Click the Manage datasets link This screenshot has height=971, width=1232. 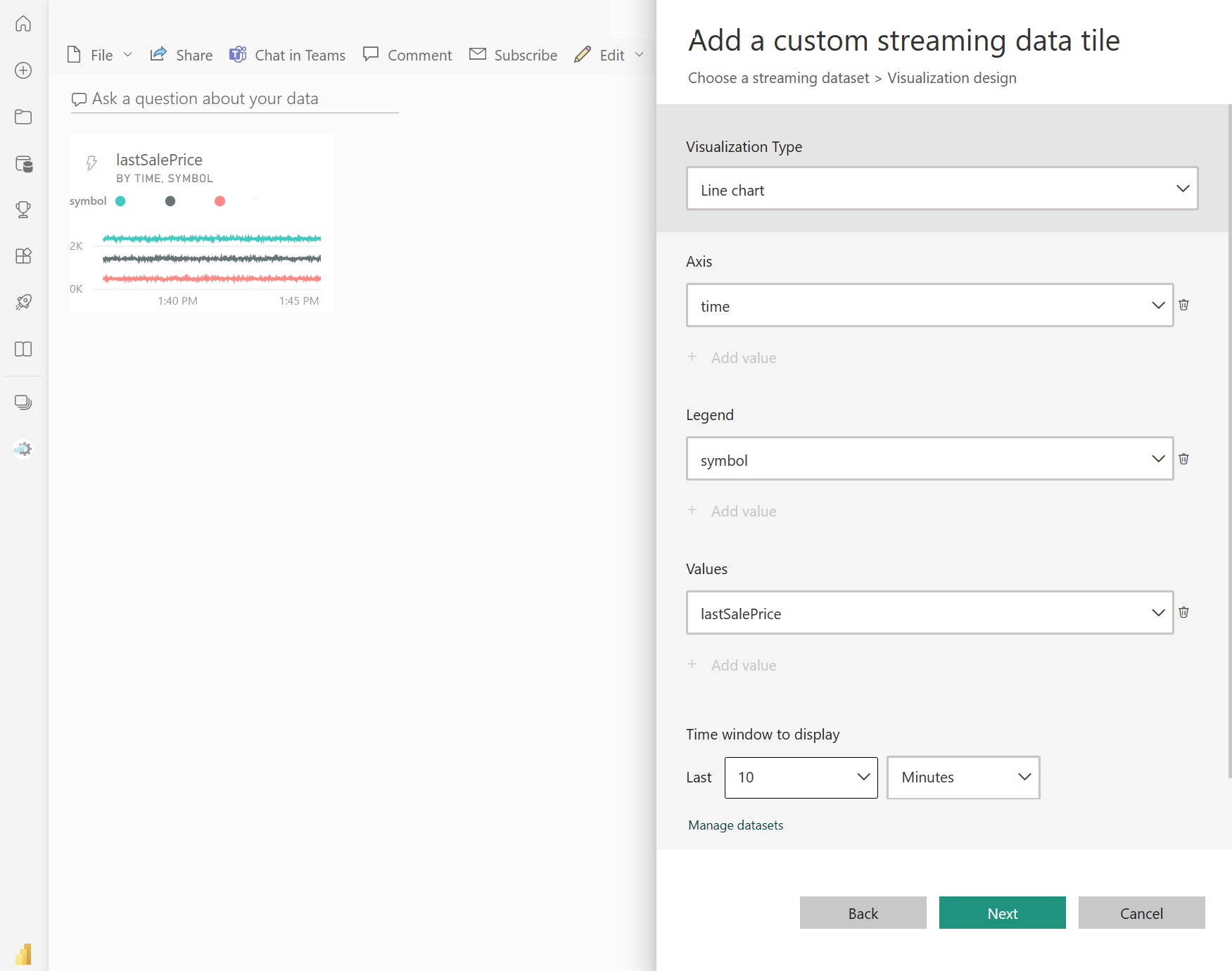tap(735, 825)
